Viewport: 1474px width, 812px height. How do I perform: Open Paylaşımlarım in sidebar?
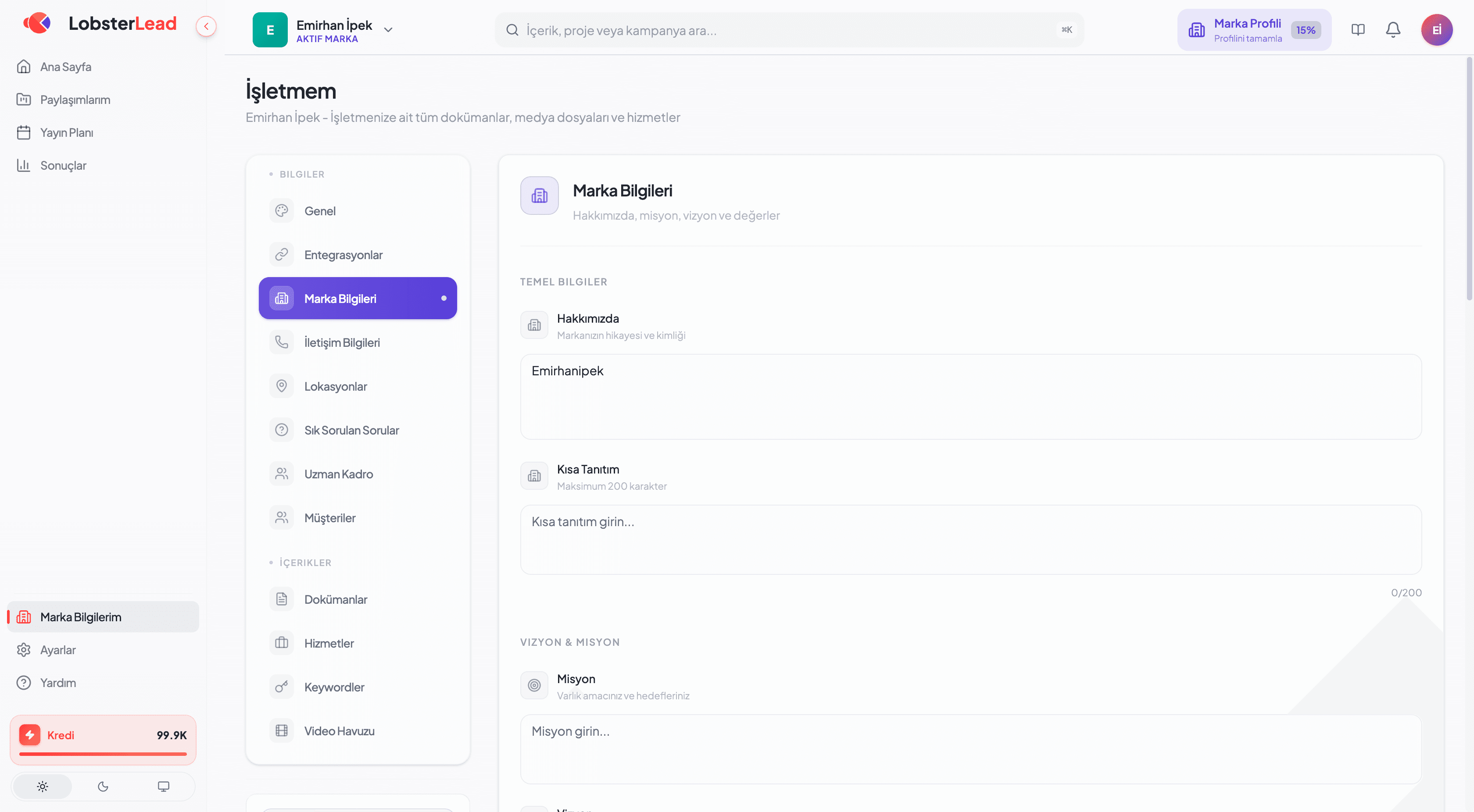(x=103, y=100)
